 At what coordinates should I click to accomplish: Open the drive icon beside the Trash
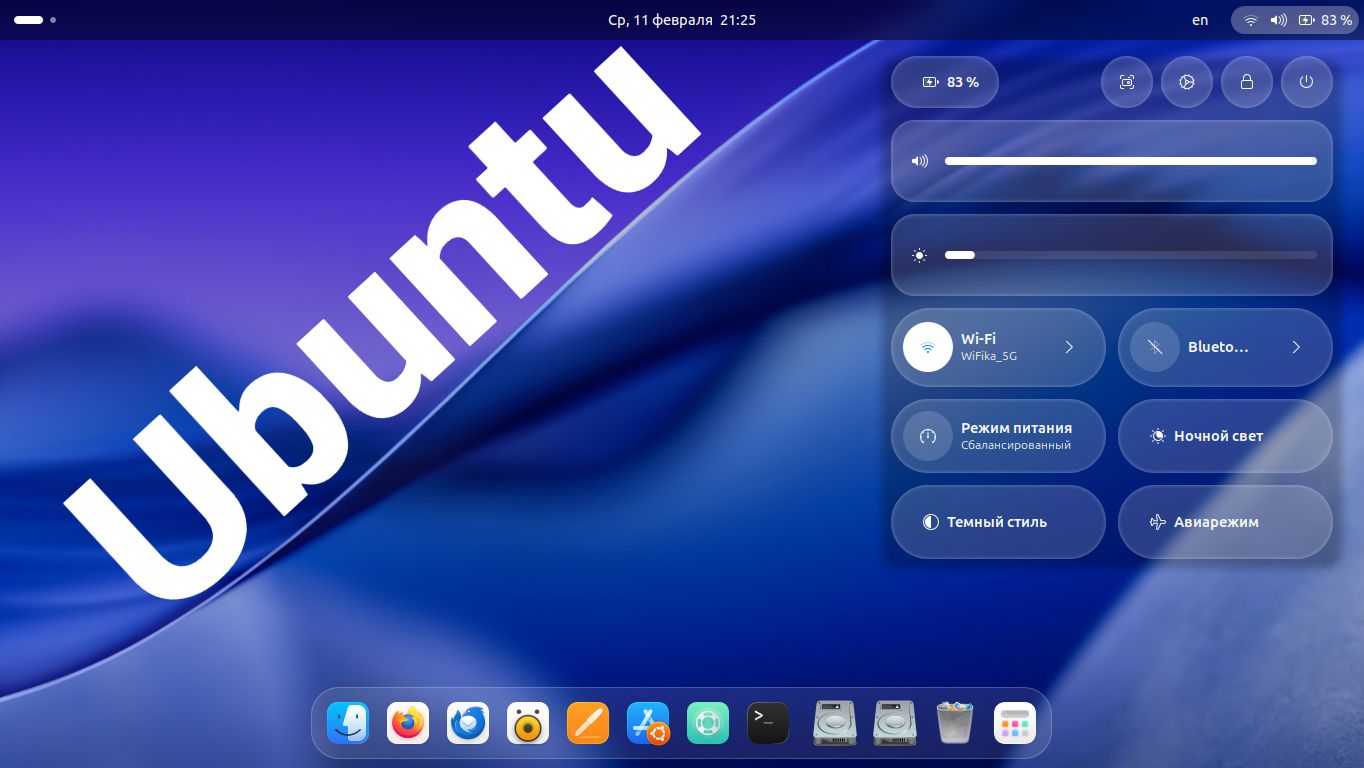[895, 723]
